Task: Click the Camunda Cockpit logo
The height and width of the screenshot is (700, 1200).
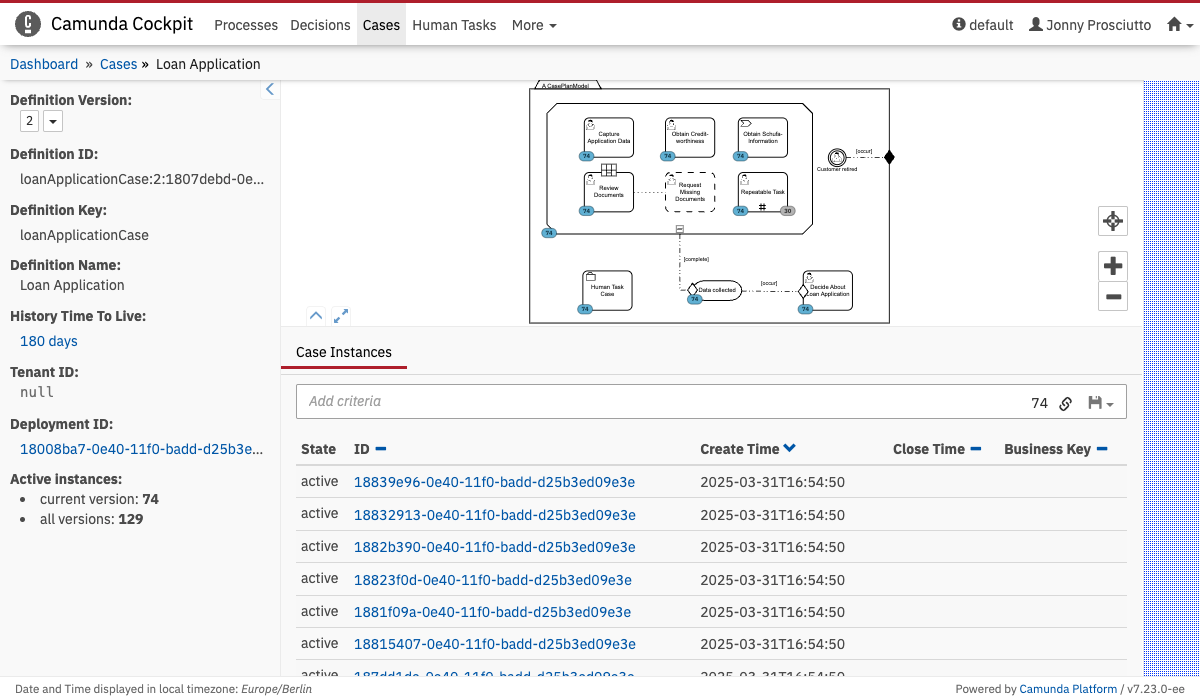Action: pos(29,24)
